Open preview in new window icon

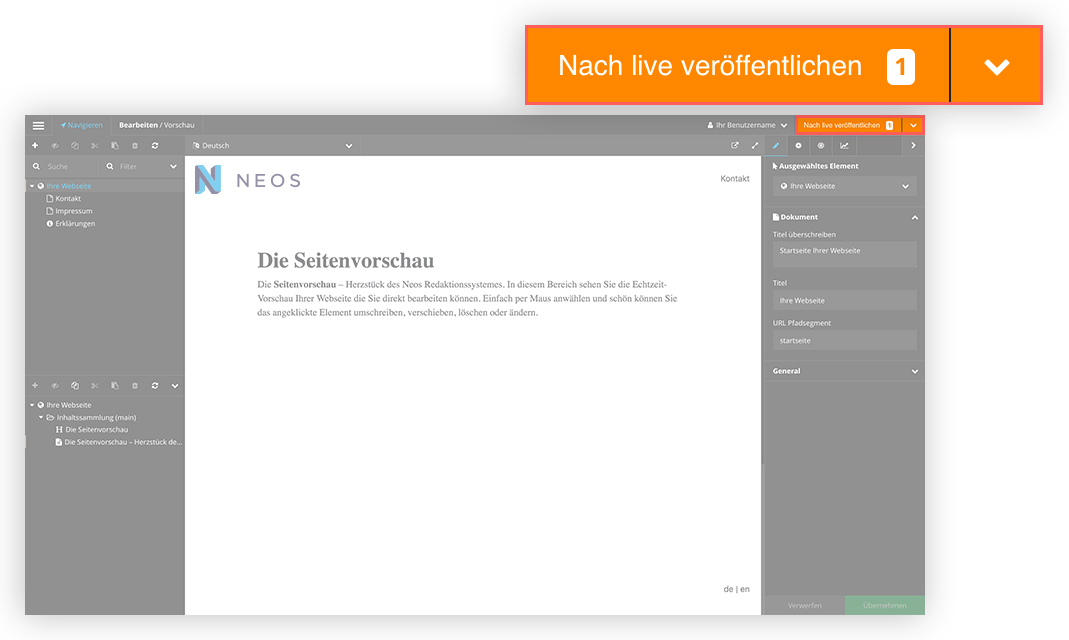pos(735,146)
